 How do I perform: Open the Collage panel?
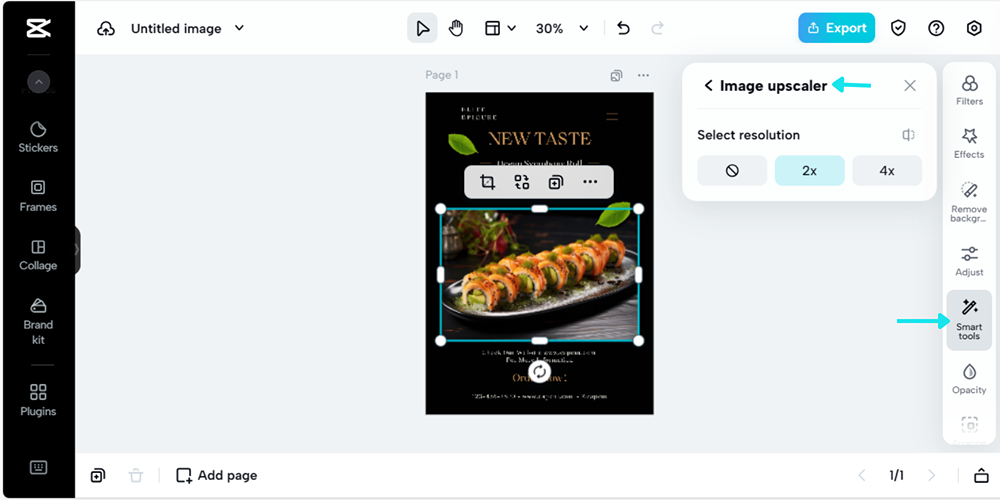coord(38,255)
